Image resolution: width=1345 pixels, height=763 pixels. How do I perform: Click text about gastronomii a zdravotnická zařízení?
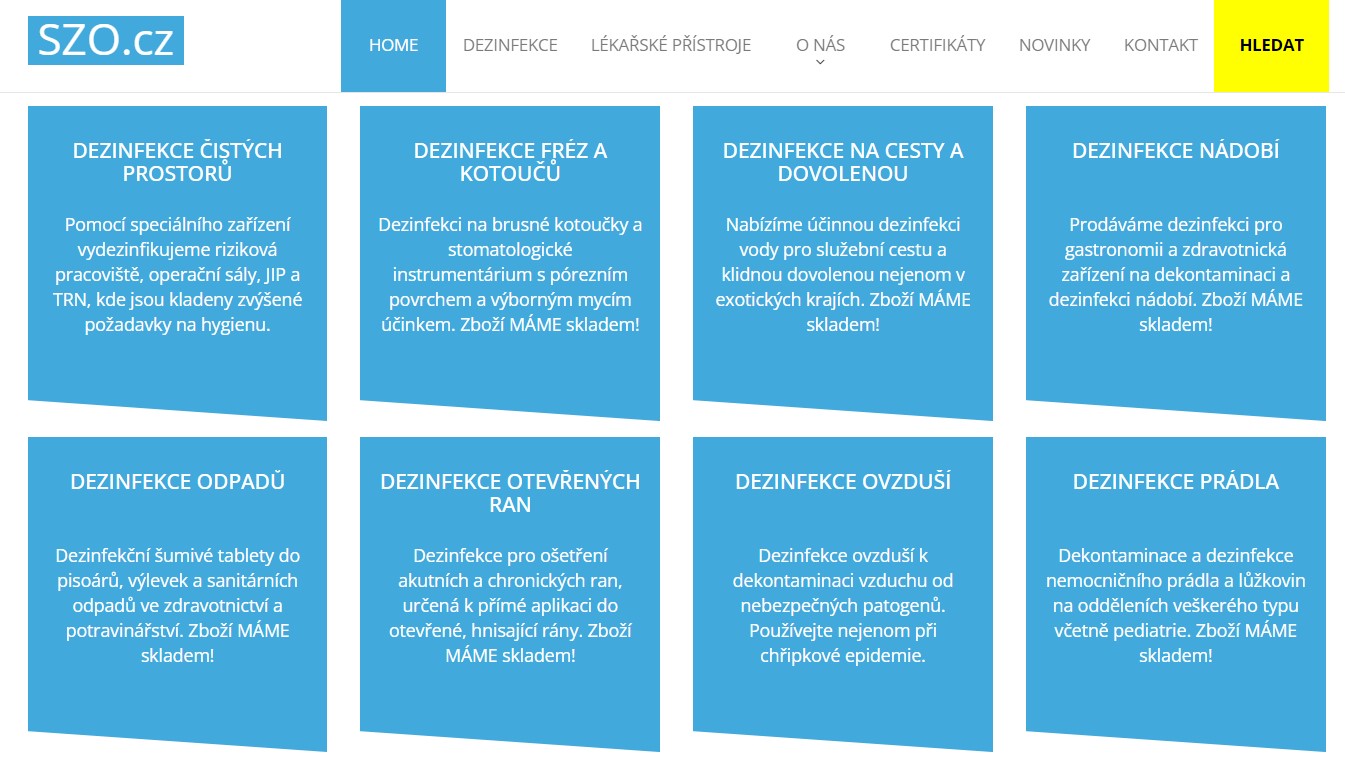pyautogui.click(x=1176, y=274)
